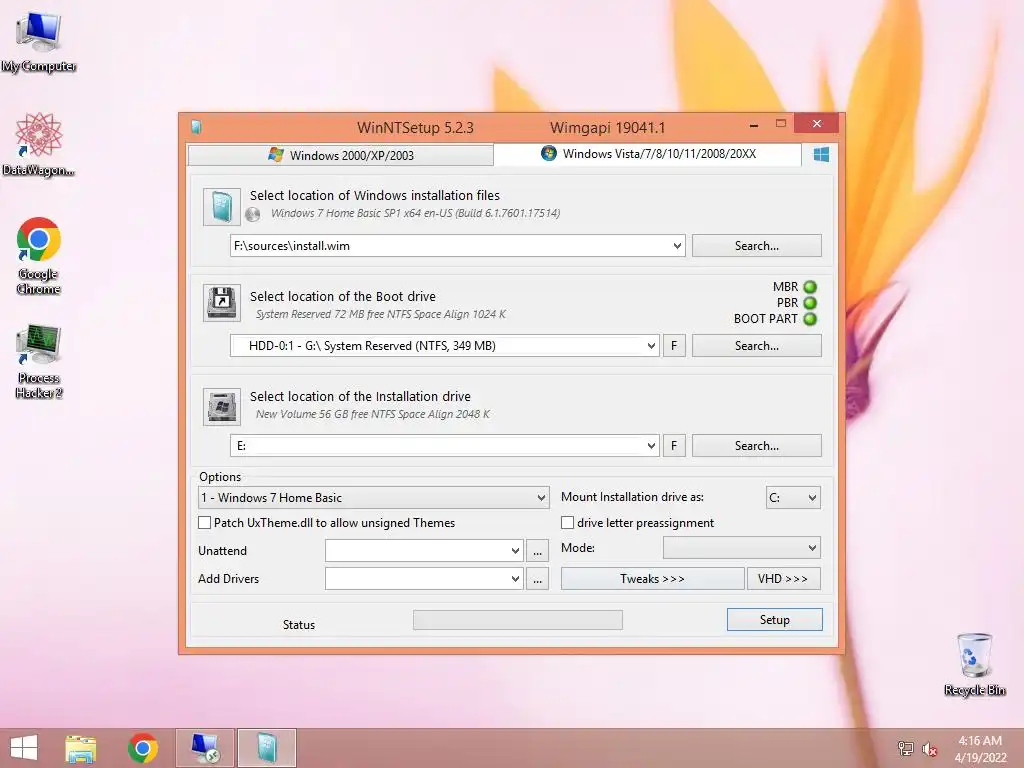Enable Patch UxTheme.dll checkbox

[204, 522]
